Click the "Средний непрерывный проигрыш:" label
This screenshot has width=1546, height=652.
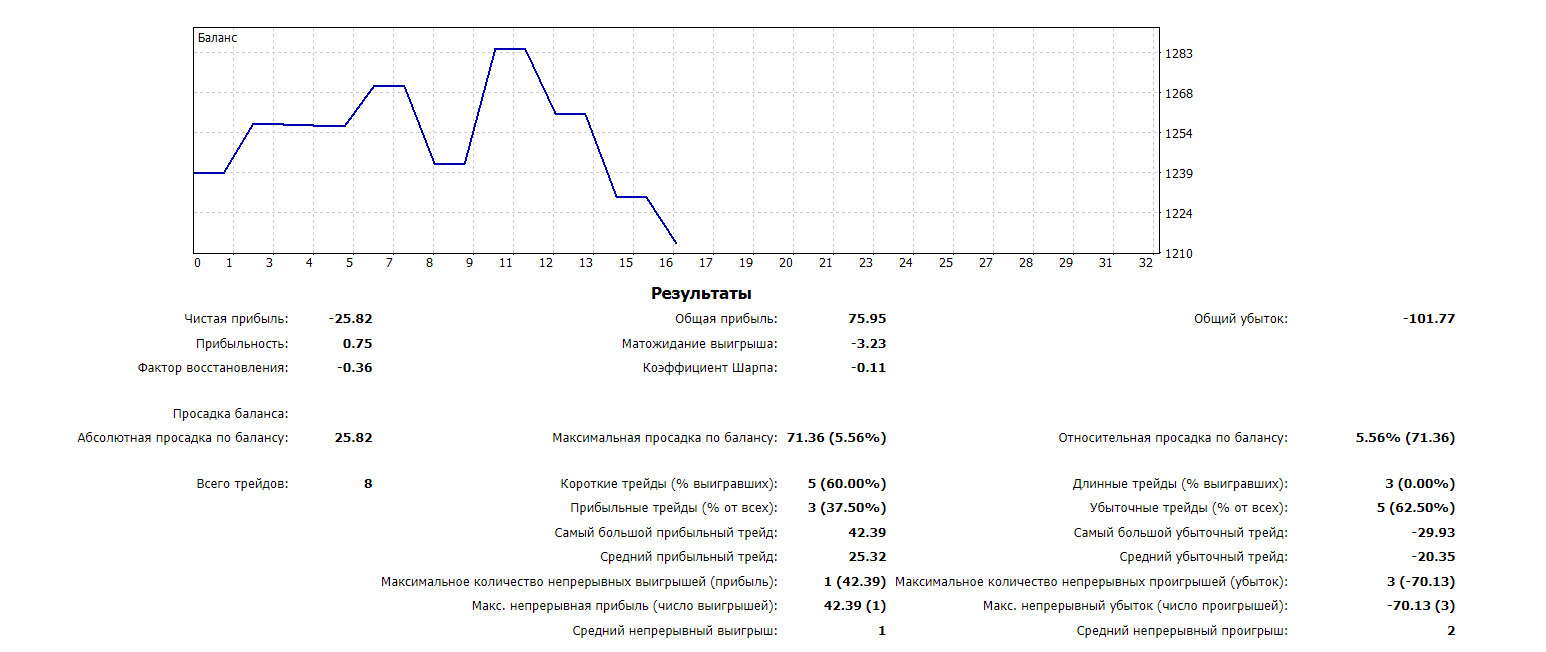pos(1183,630)
